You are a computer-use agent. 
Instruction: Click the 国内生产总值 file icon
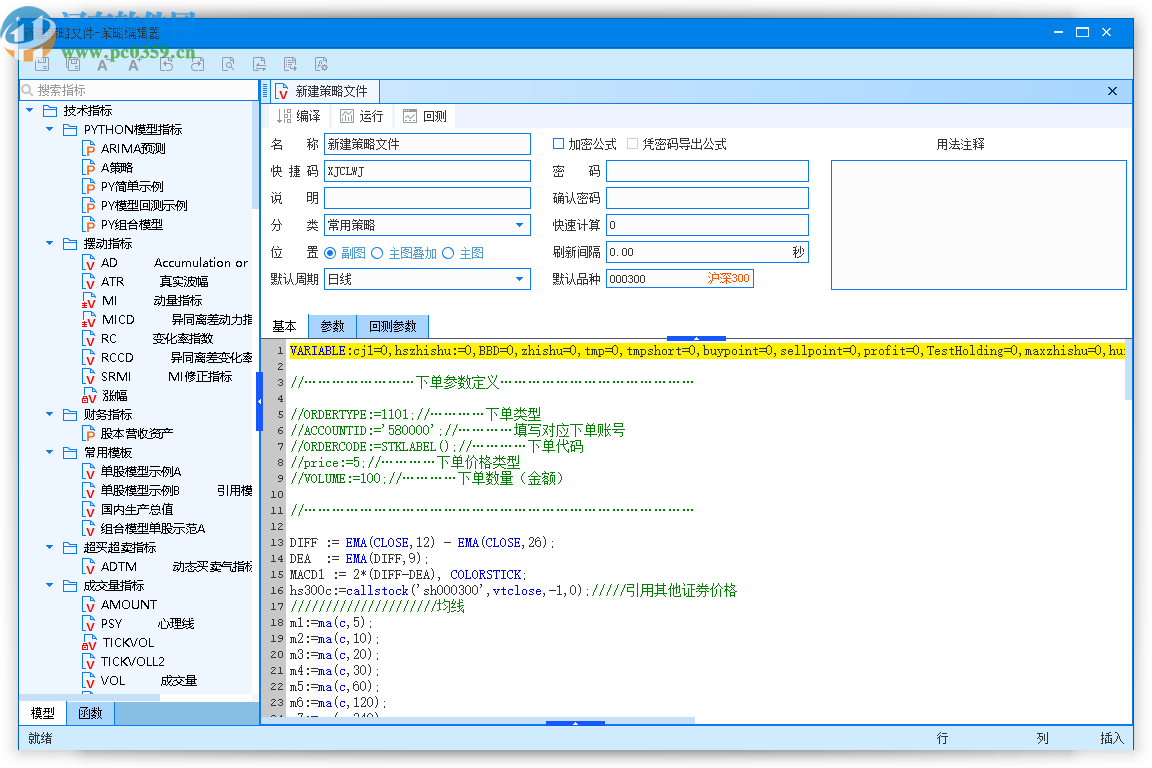point(89,509)
